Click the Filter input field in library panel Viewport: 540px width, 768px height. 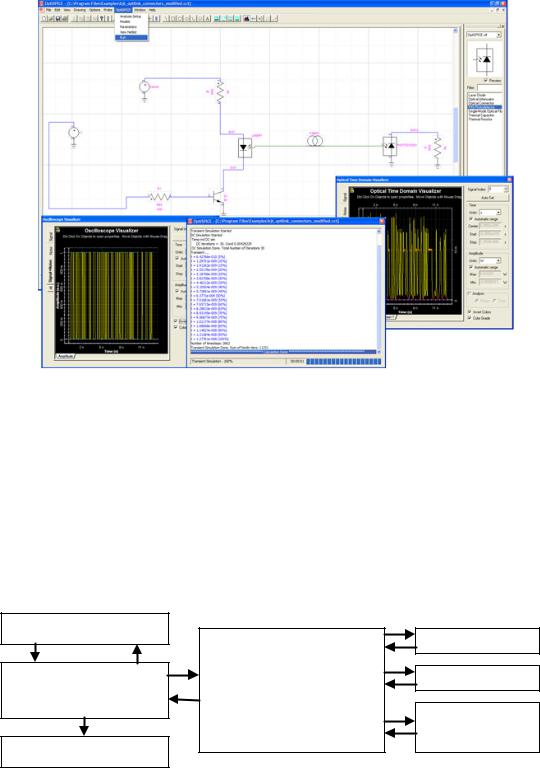coord(490,88)
